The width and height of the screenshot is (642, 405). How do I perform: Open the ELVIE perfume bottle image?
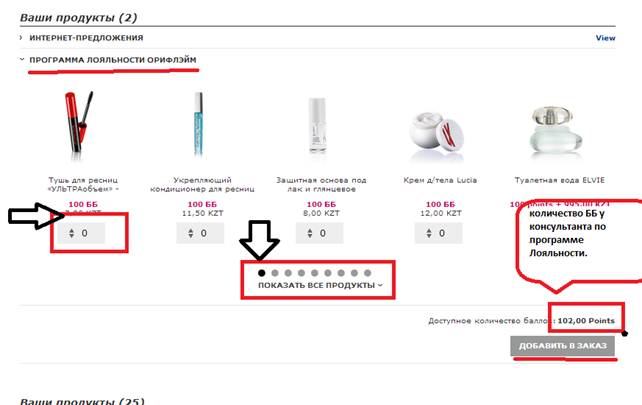tap(556, 130)
